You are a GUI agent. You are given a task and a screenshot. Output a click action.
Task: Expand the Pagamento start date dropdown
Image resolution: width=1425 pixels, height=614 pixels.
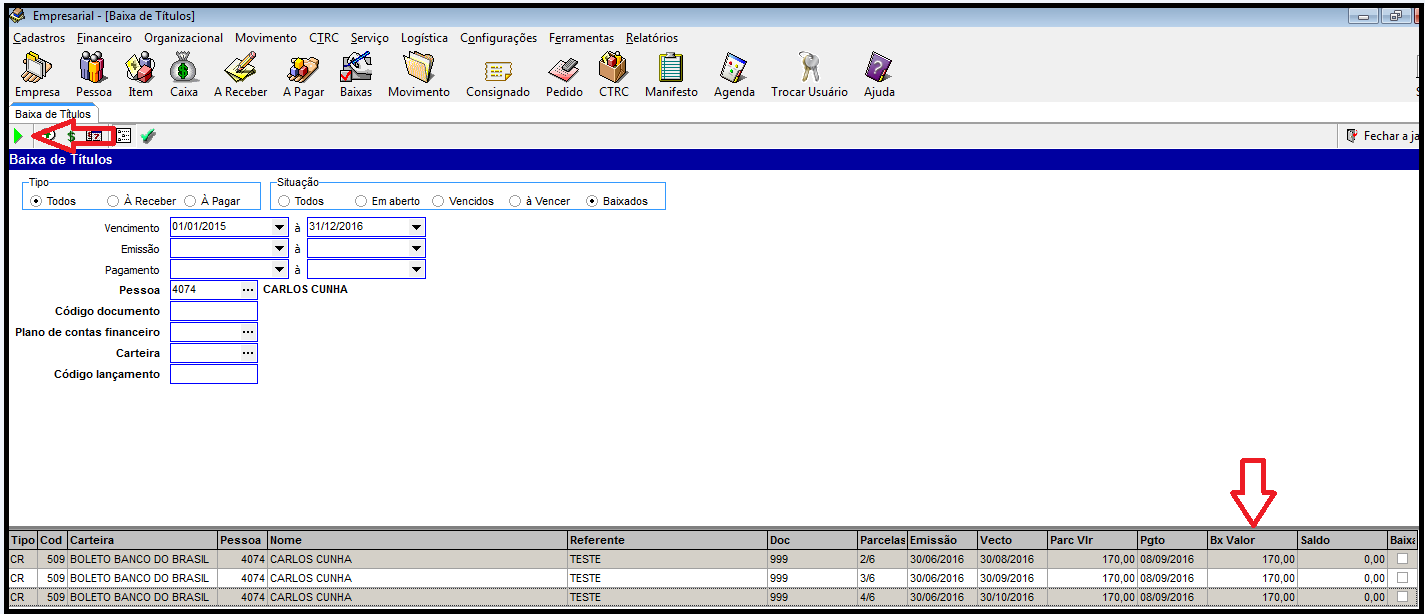(x=279, y=270)
